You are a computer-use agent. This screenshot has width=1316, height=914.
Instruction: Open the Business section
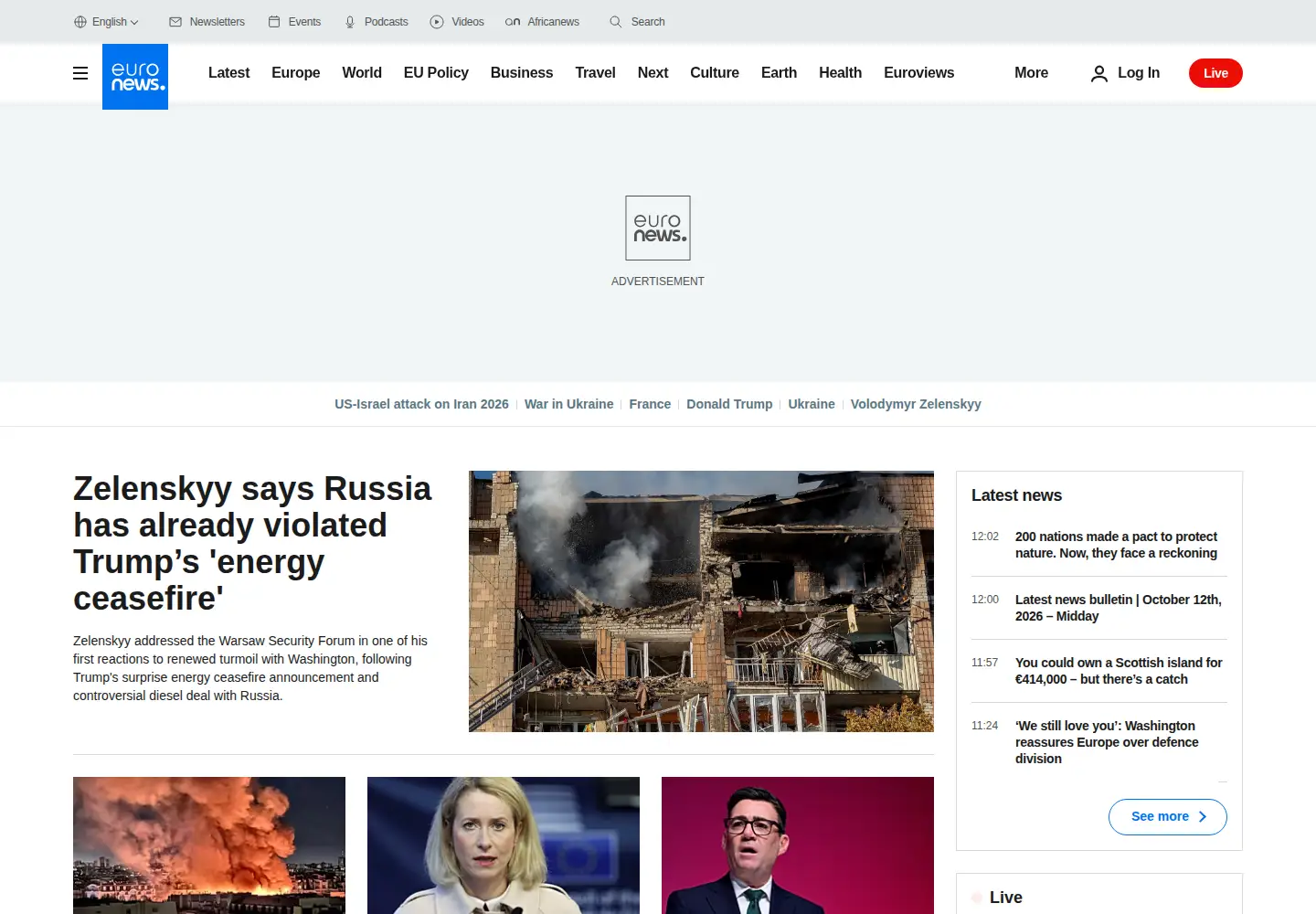click(x=522, y=73)
